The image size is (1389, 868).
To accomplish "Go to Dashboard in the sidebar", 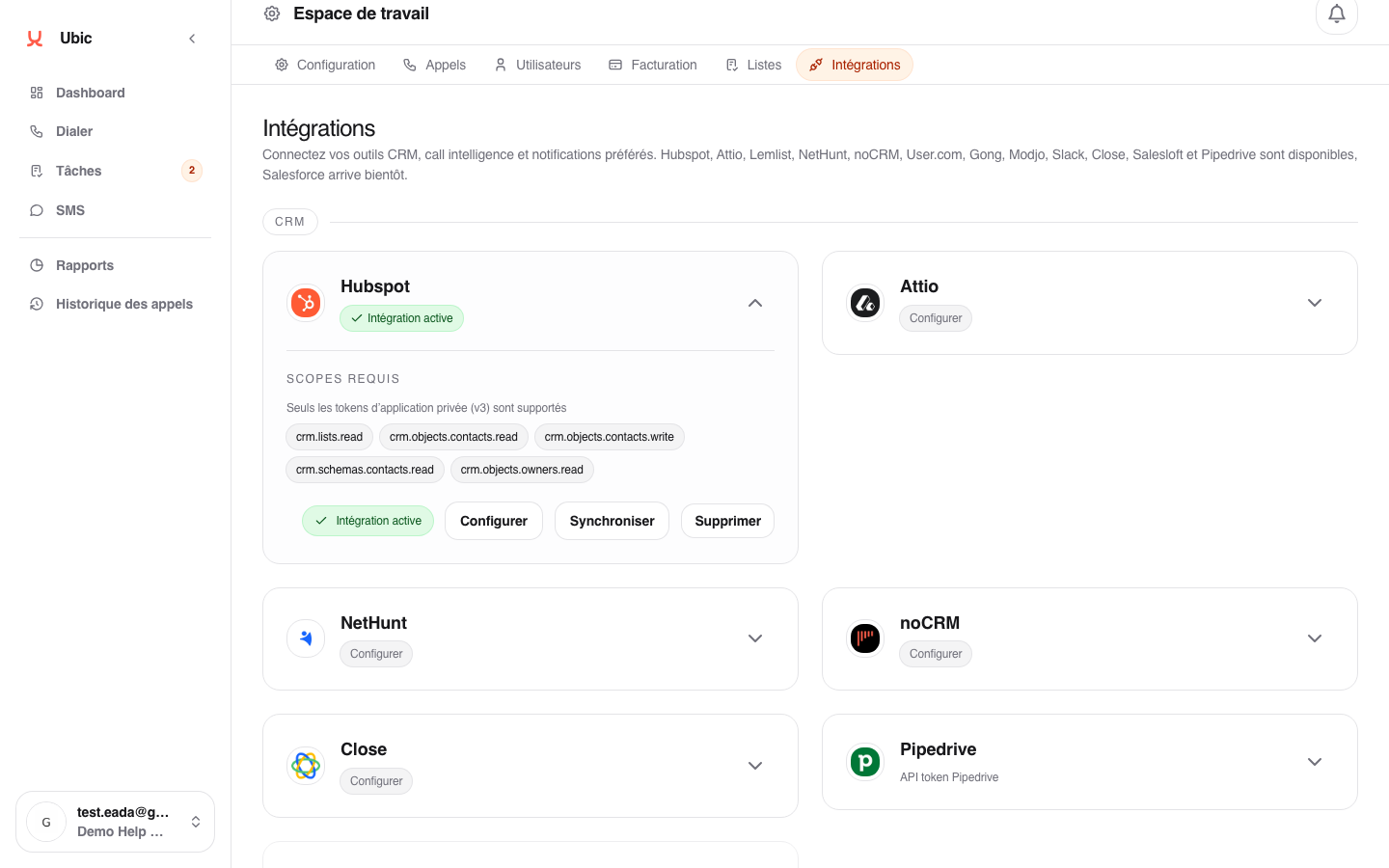I will tap(116, 93).
